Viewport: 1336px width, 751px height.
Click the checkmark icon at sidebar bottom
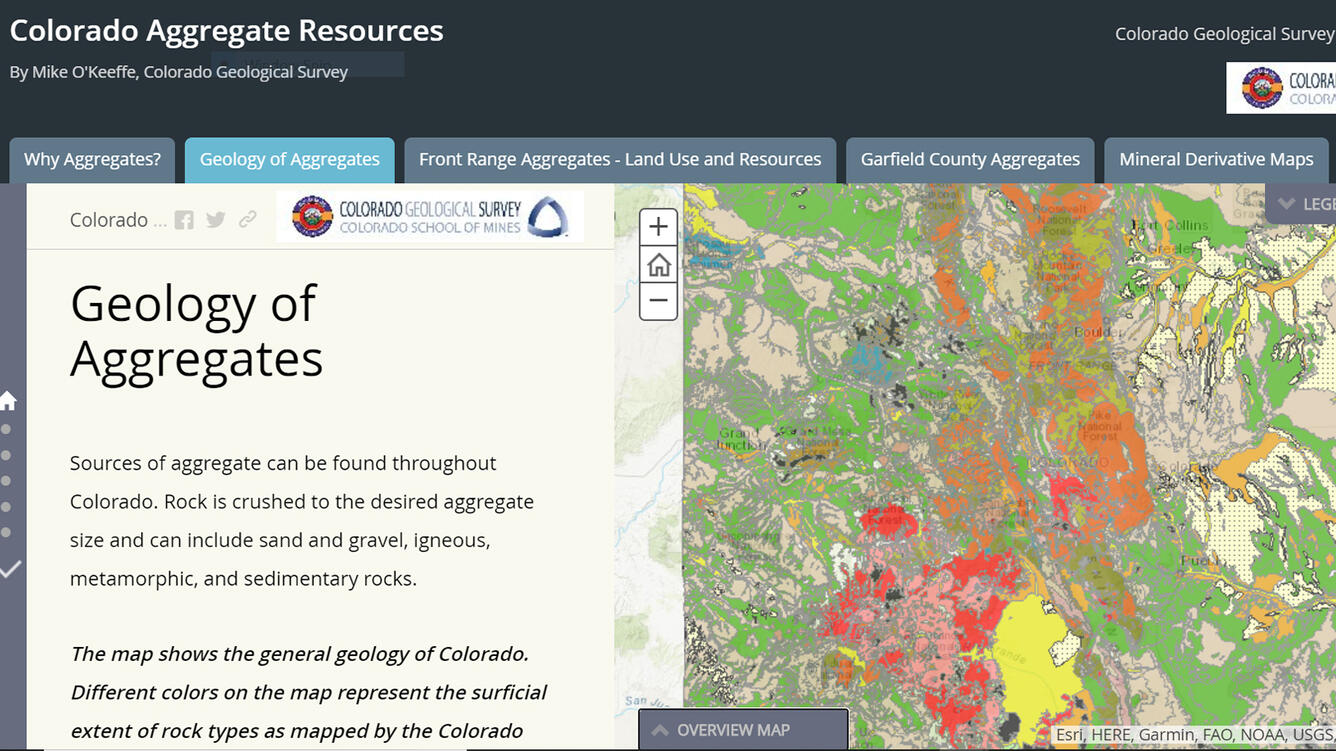(12, 571)
